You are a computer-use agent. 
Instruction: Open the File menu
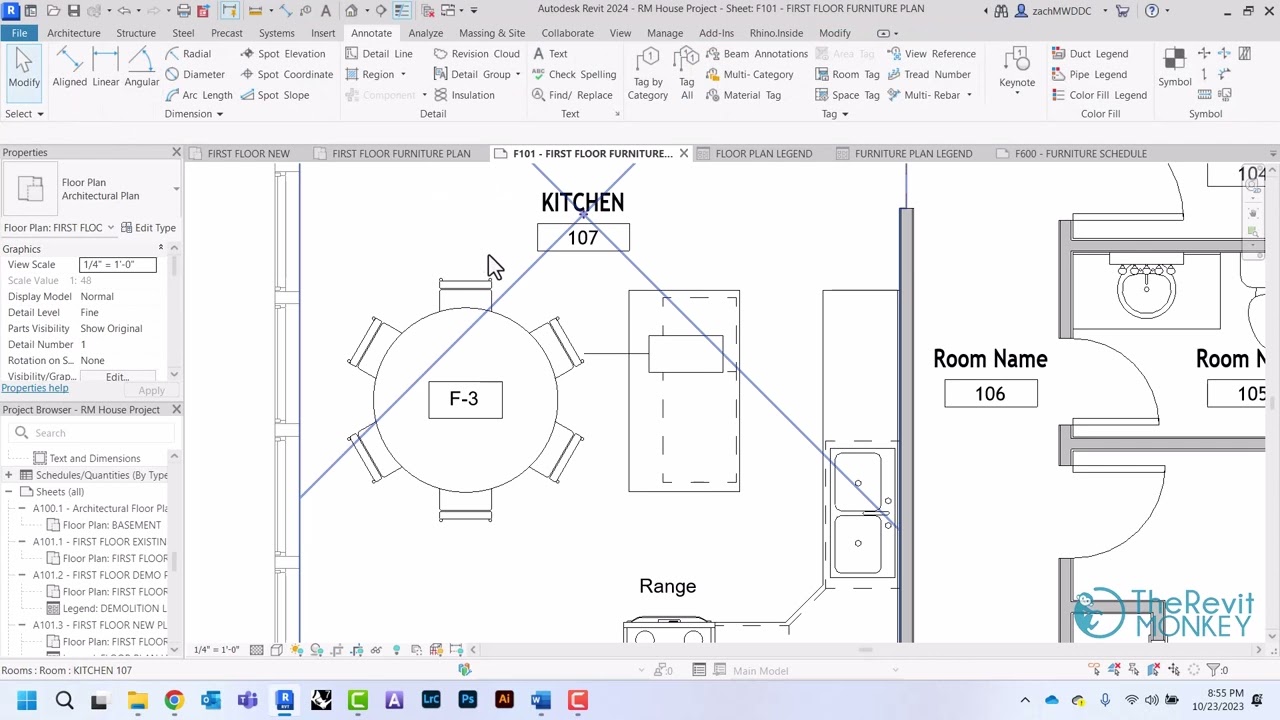coord(19,33)
